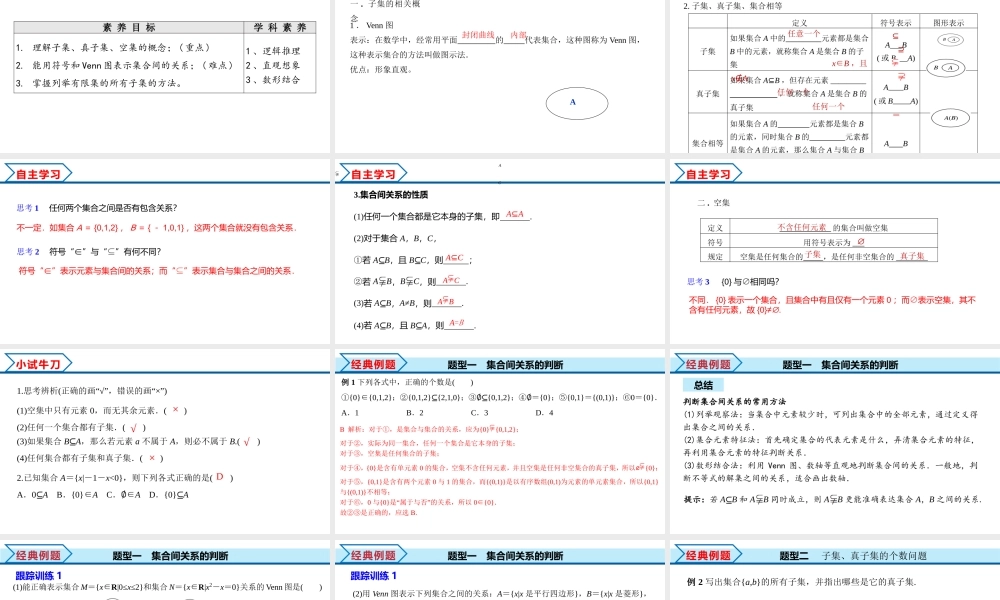This screenshot has width=1000, height=600.
Task: Open the slide explaining the Venn 图
Action: tap(500, 77)
